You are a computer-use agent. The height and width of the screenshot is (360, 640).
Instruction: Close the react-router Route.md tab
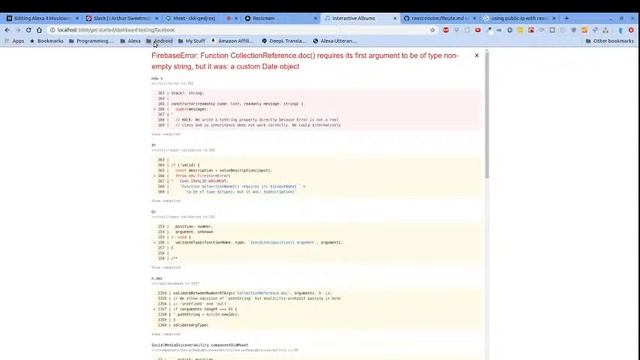[x=474, y=18]
